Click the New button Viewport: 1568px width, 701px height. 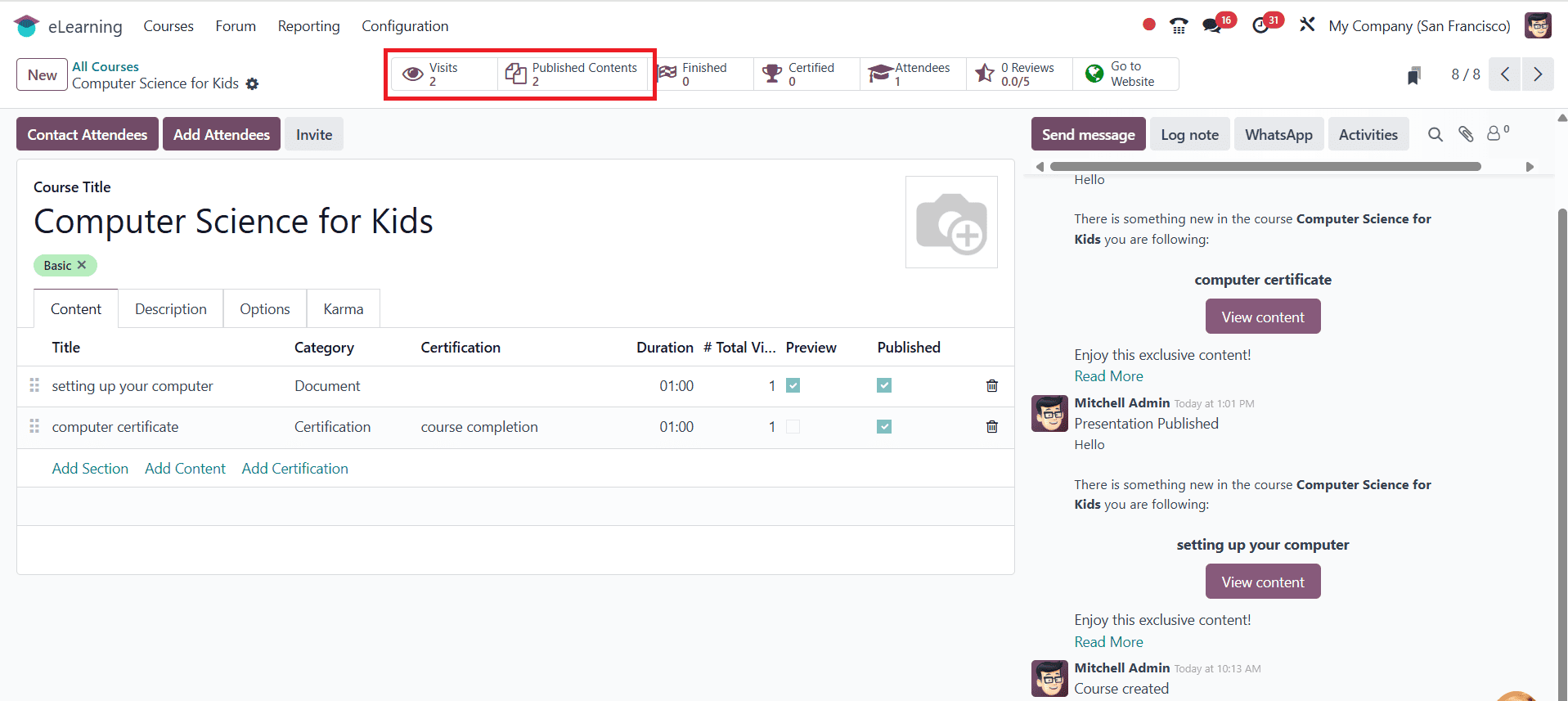(42, 74)
